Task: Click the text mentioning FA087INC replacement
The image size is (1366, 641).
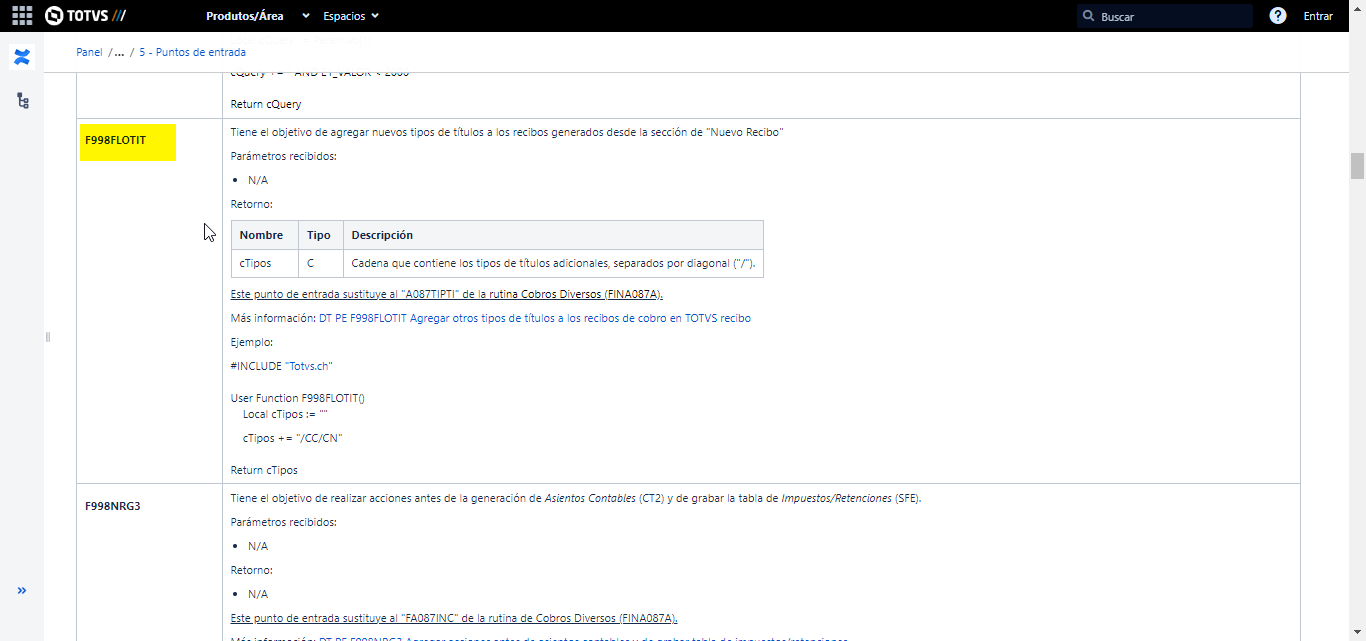Action: click(454, 618)
